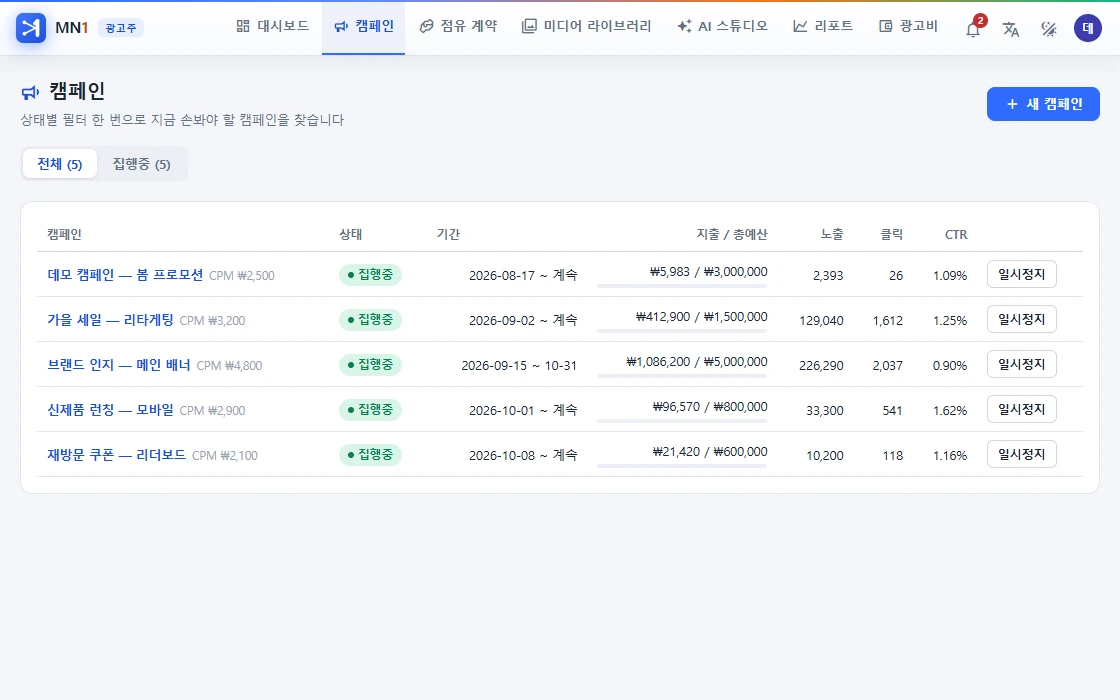Image resolution: width=1120 pixels, height=700 pixels.
Task: Click the 지출 / 총예산 column header
Action: (x=732, y=234)
